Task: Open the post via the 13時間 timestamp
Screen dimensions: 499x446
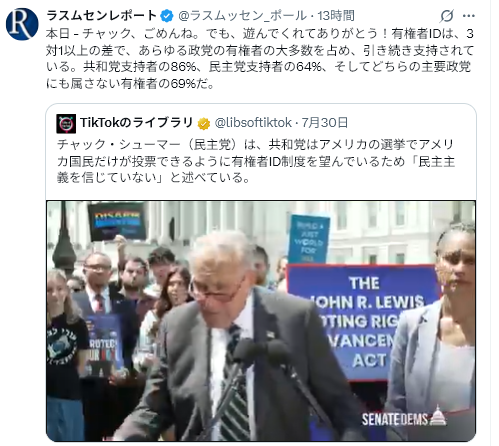Action: (x=336, y=16)
